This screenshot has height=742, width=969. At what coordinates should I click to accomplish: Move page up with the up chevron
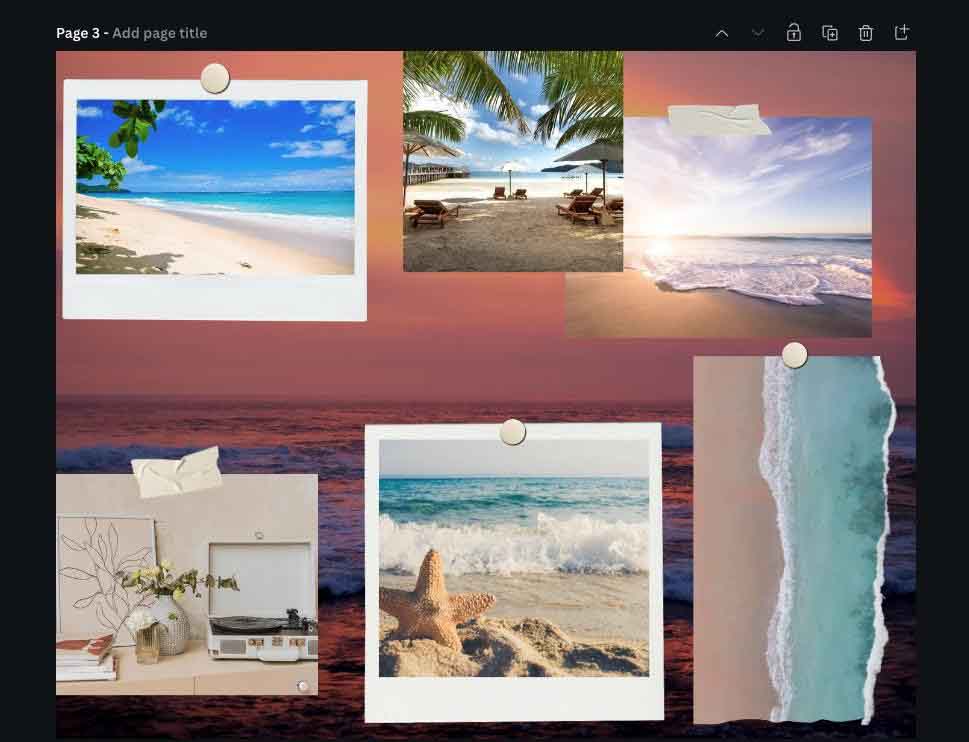(x=722, y=33)
